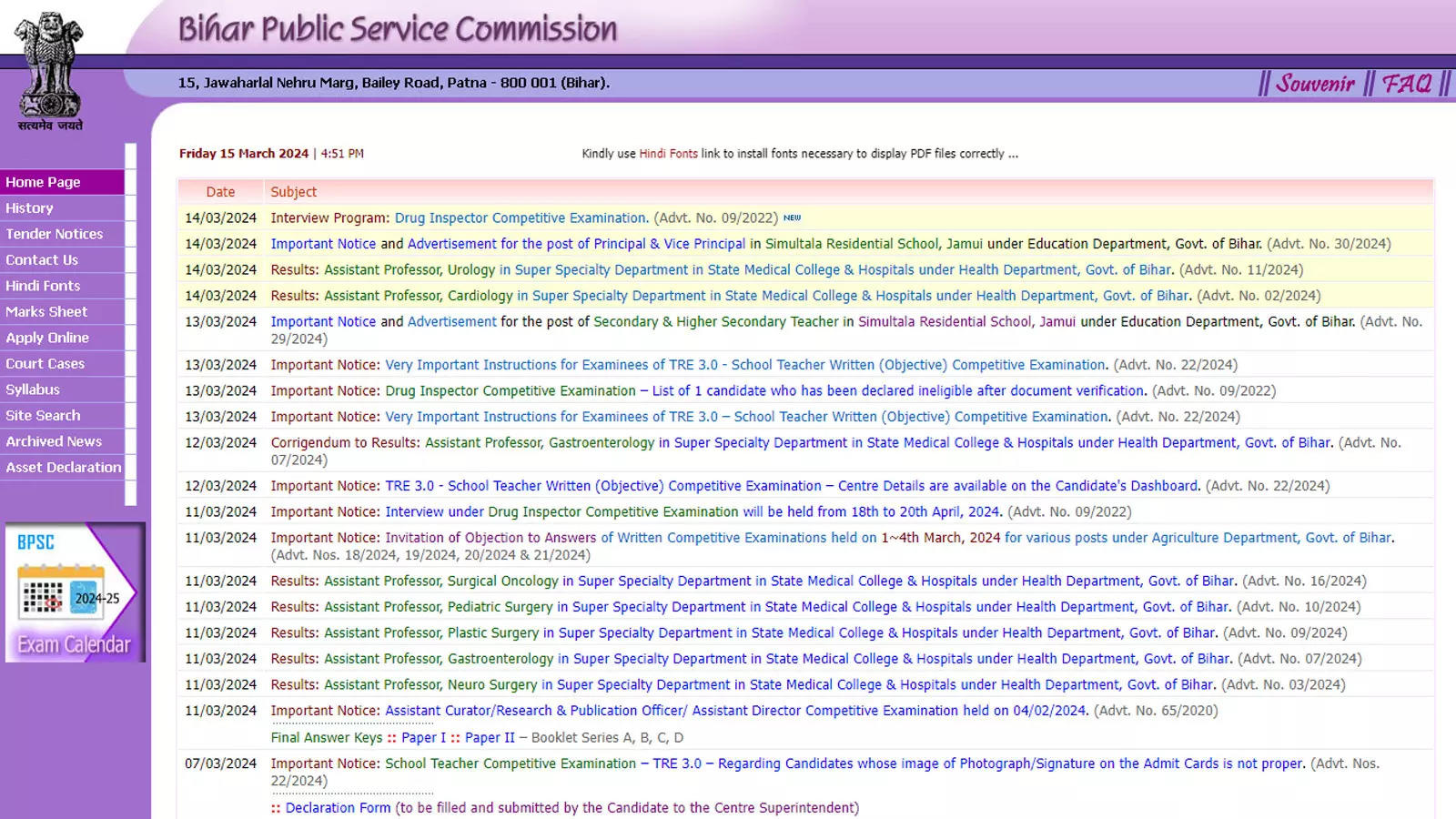The height and width of the screenshot is (819, 1456).
Task: Open interview dates 18th to 20th April notice
Action: [693, 512]
